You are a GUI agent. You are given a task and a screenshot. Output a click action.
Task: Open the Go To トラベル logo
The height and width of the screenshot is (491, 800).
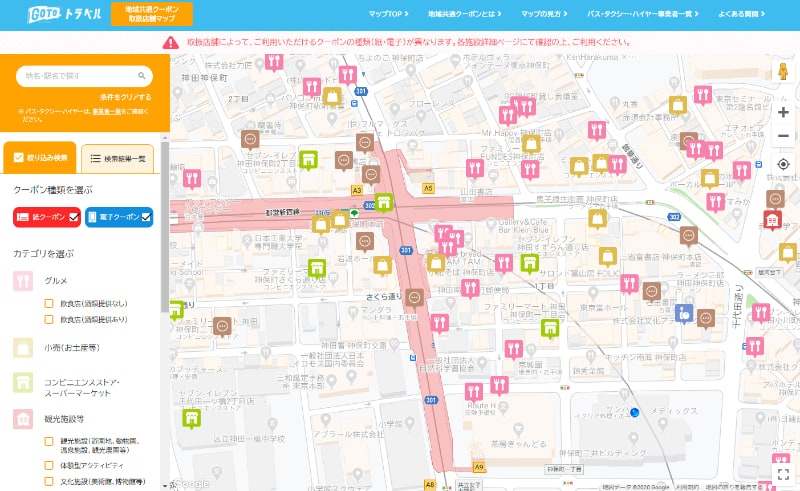click(65, 14)
